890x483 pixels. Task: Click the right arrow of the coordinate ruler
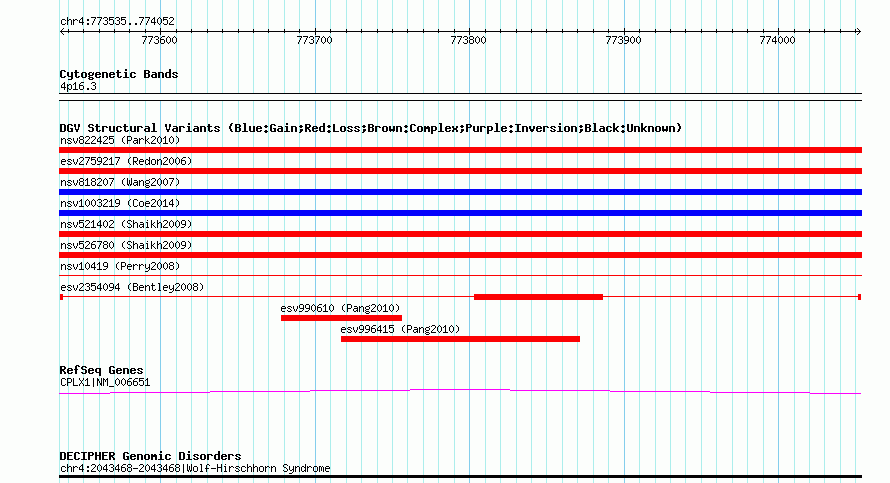point(859,32)
